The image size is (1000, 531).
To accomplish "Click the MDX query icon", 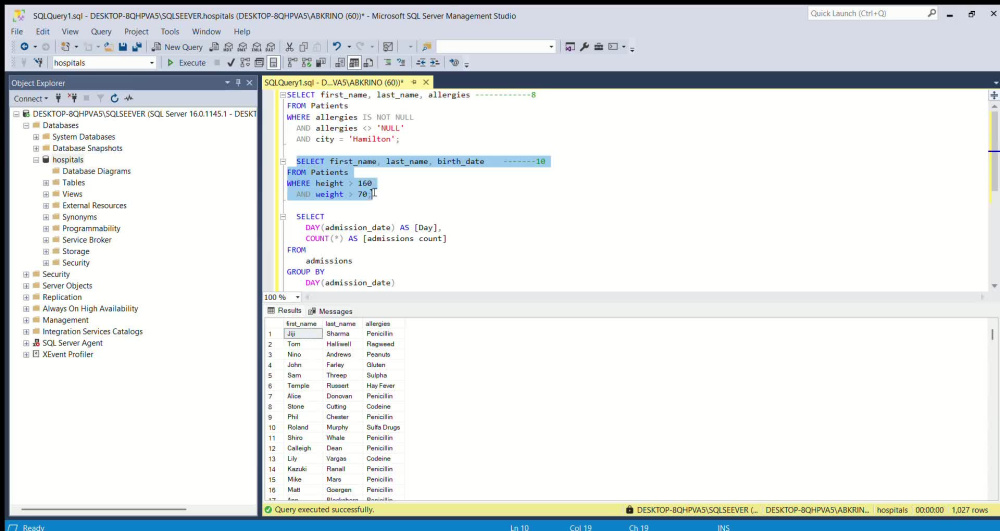I will 228,47.
